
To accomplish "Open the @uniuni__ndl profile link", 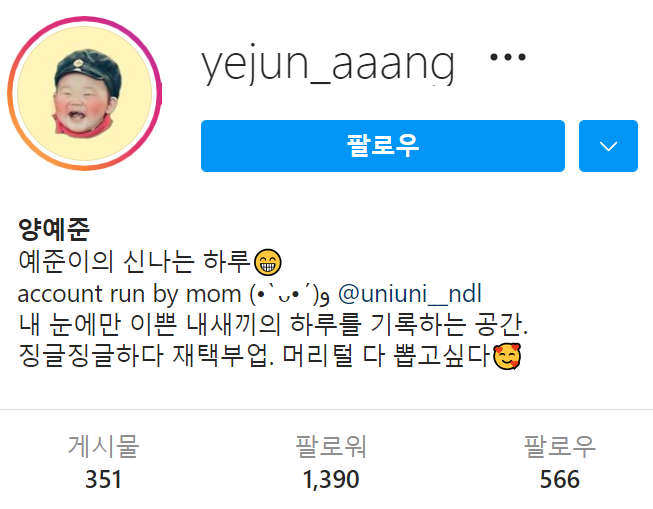I will (410, 293).
